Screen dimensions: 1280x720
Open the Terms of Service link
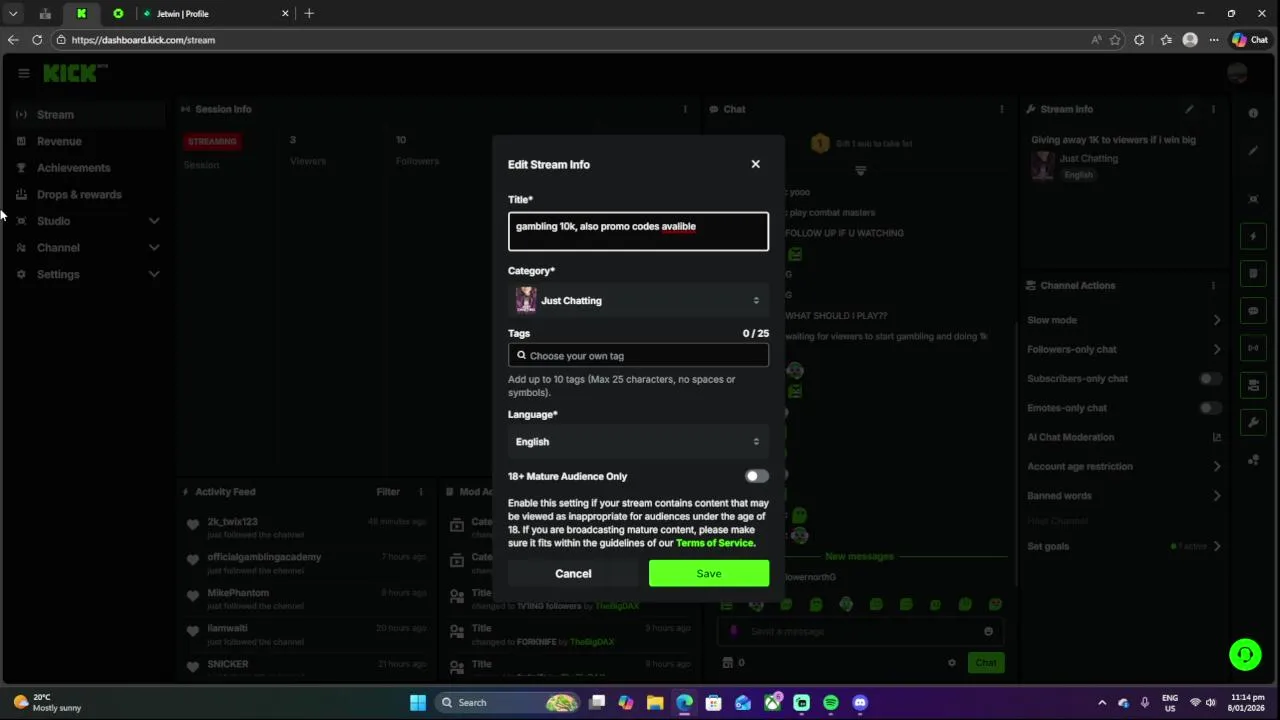click(714, 543)
